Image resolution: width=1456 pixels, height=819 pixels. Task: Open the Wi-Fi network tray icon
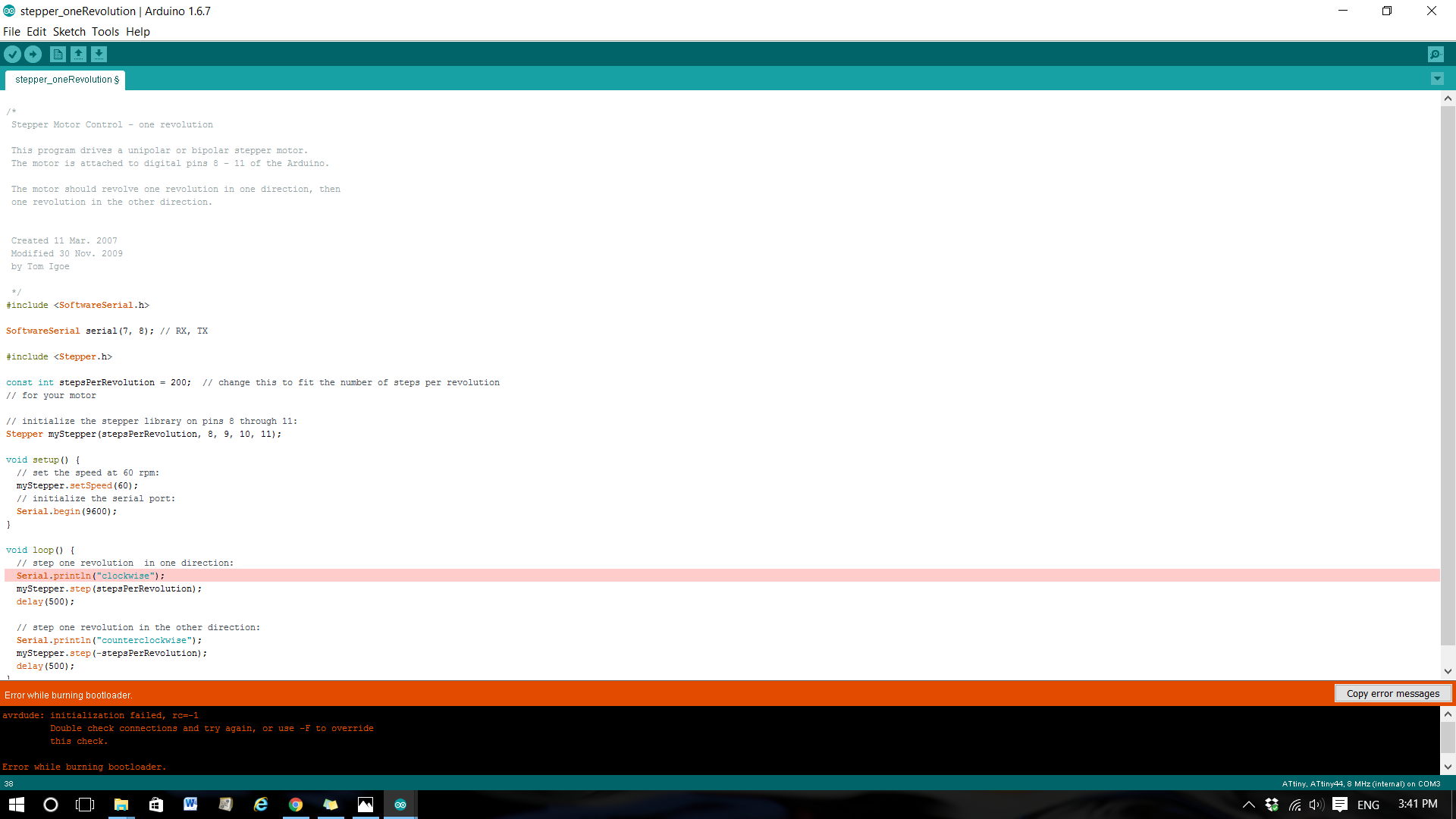(1294, 805)
